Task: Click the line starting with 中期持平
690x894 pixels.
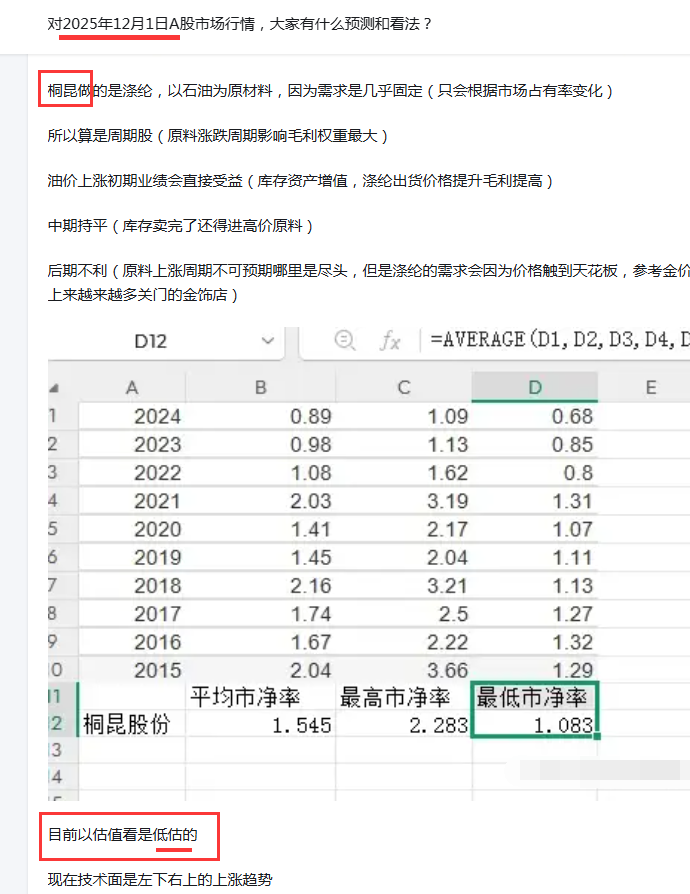Action: (181, 226)
